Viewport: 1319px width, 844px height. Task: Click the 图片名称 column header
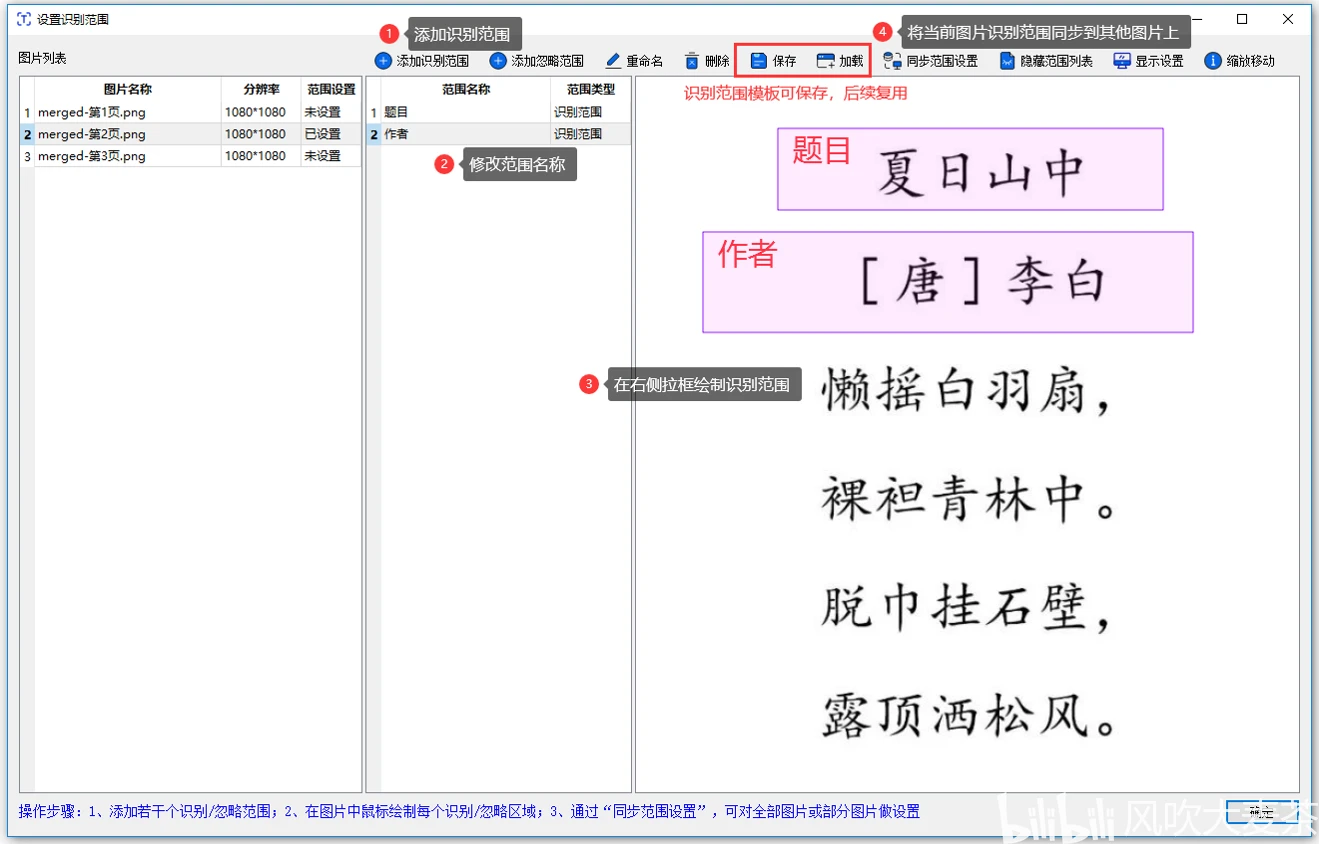tap(128, 89)
